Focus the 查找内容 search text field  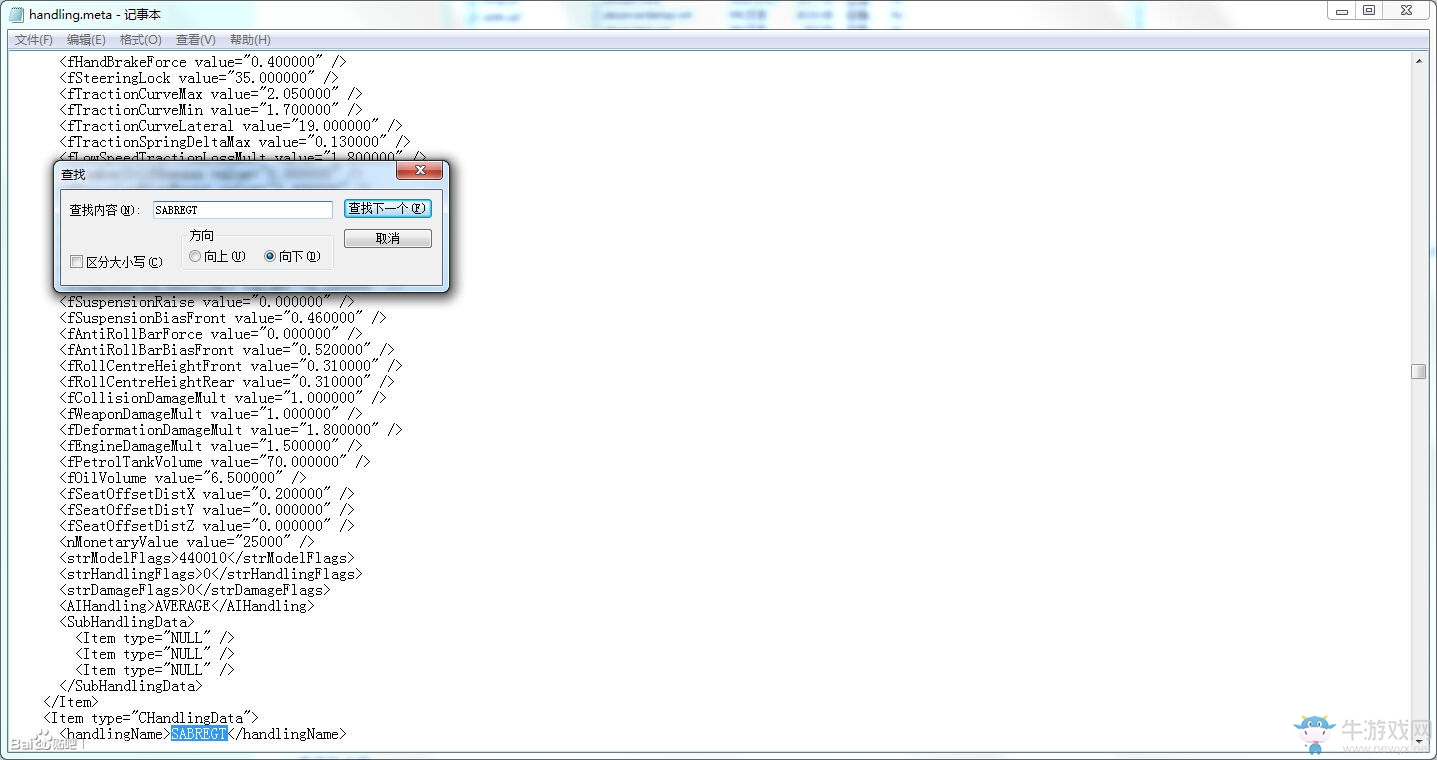coord(242,210)
